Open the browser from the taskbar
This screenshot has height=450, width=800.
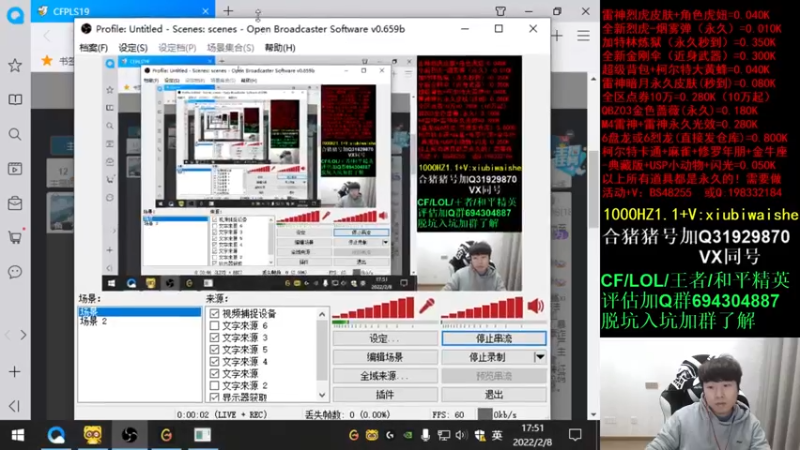coord(56,435)
